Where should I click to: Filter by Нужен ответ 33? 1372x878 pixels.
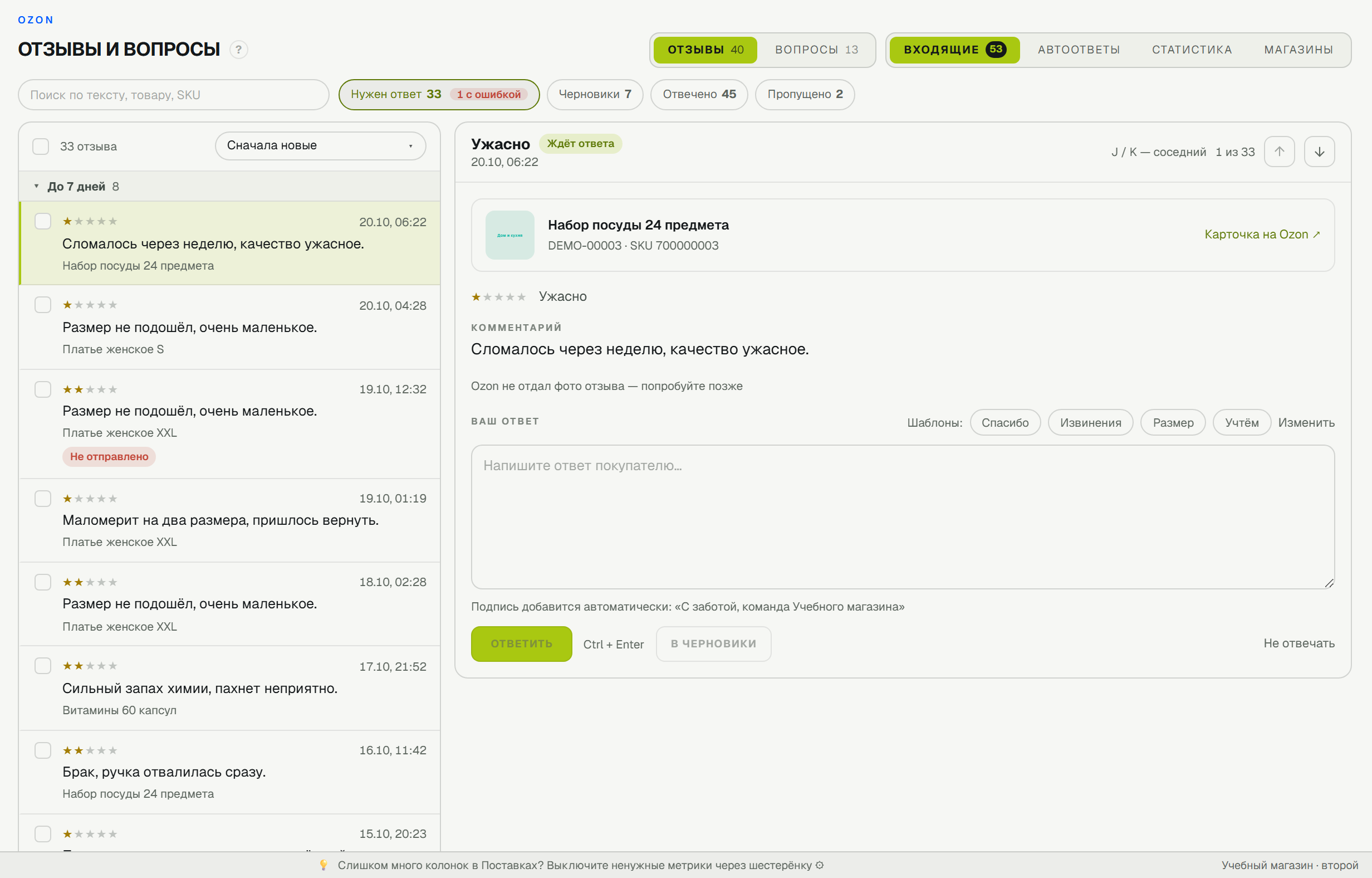pyautogui.click(x=439, y=95)
